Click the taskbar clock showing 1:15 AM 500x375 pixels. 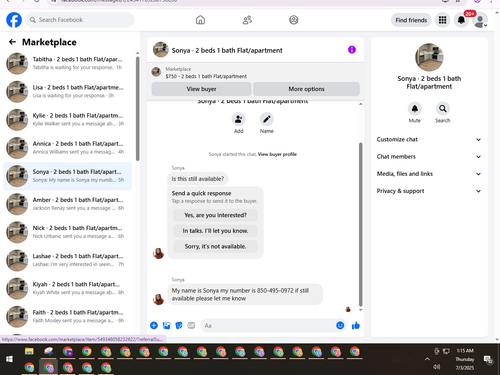465,351
